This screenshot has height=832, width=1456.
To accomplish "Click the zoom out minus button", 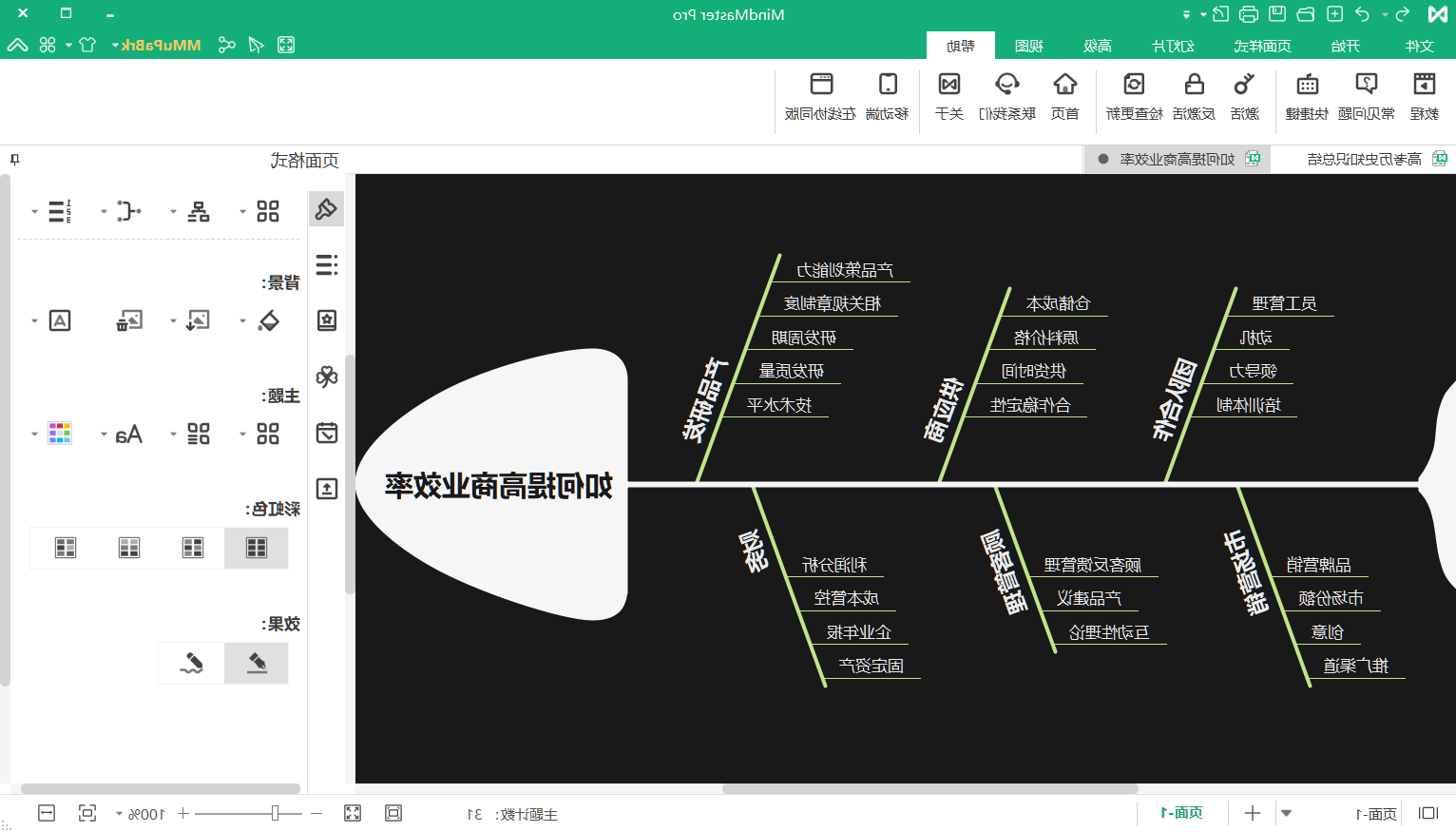I will (316, 814).
